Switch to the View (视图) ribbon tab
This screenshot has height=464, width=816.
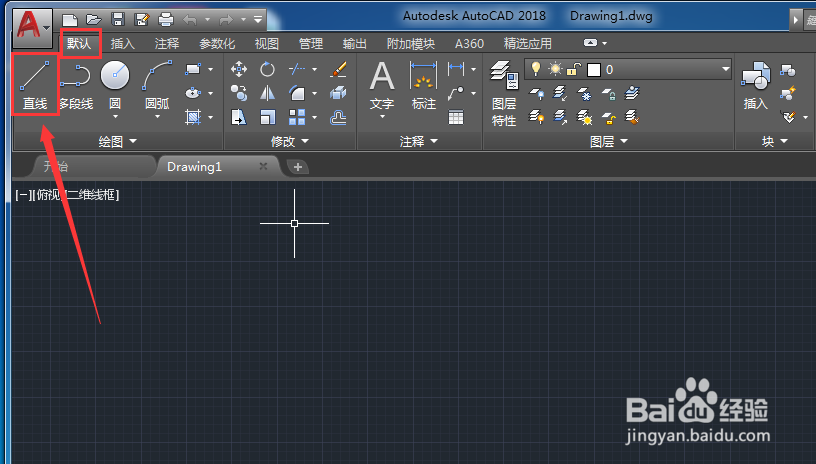267,44
